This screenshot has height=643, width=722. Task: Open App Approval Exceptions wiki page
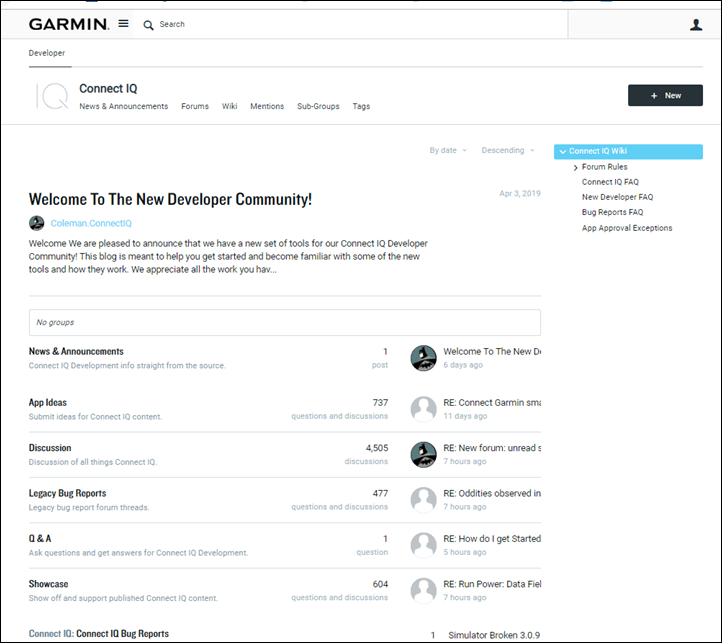coord(627,228)
